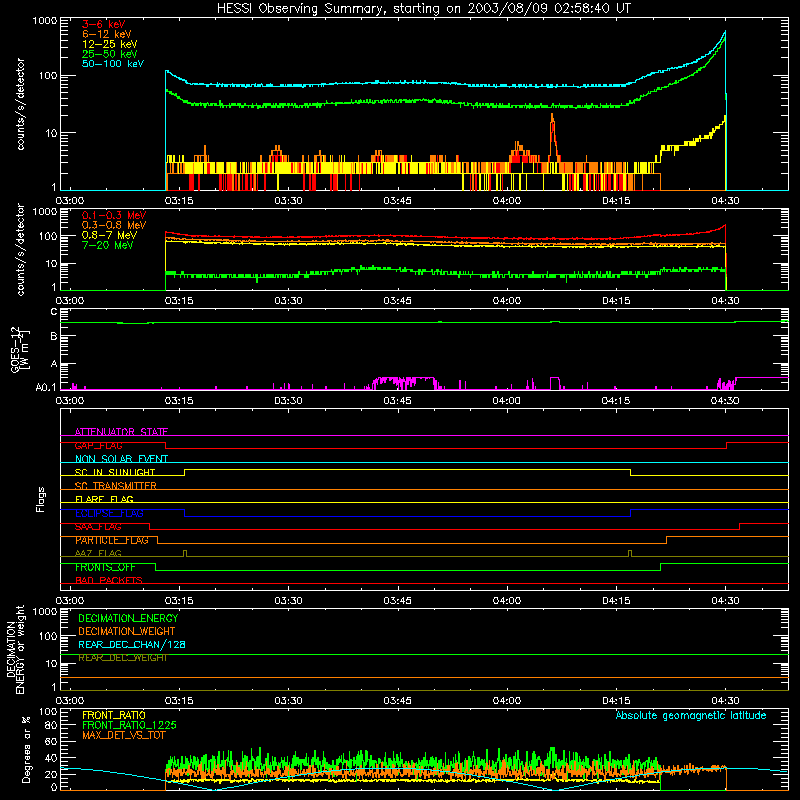
Task: Select the NON_SOLAR_EVENT flag label
Action: pyautogui.click(x=121, y=459)
